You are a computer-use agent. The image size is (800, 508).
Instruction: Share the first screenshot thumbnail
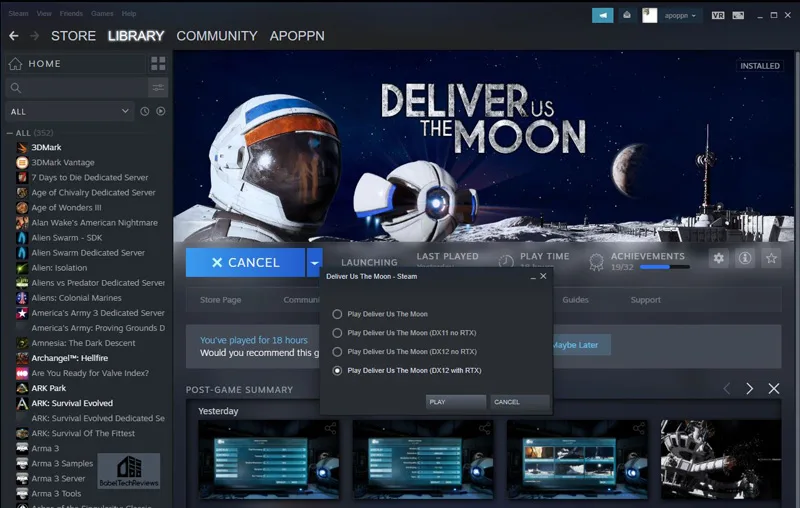[331, 428]
